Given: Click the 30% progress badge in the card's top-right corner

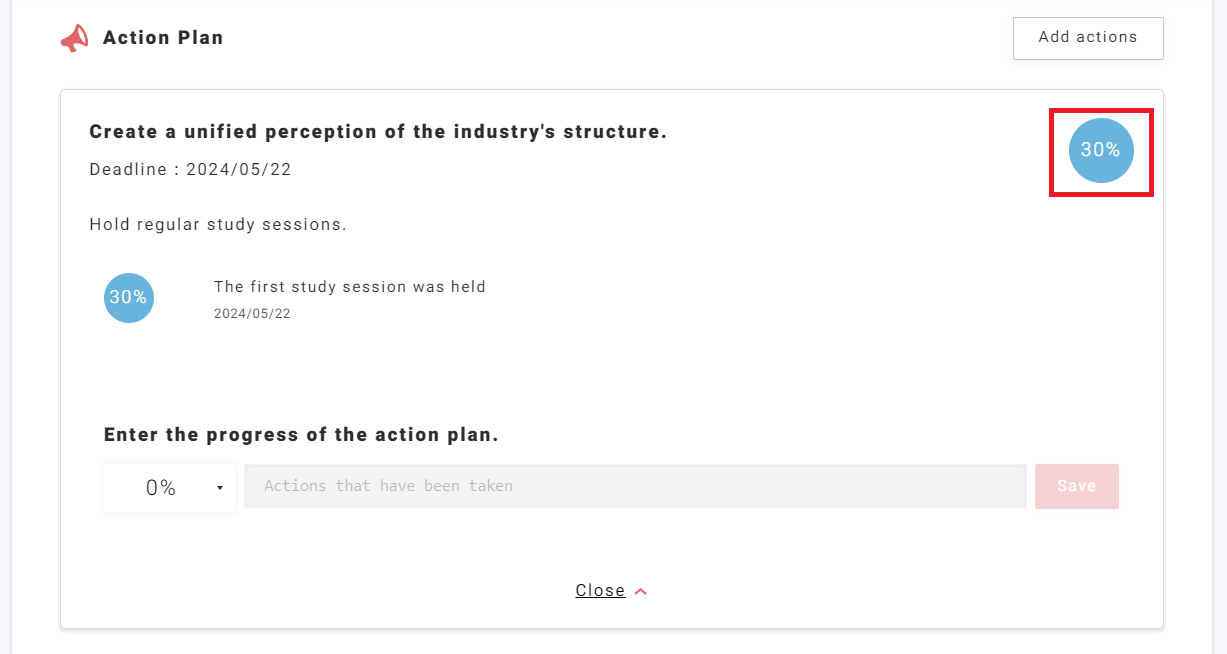Looking at the screenshot, I should coord(1101,151).
